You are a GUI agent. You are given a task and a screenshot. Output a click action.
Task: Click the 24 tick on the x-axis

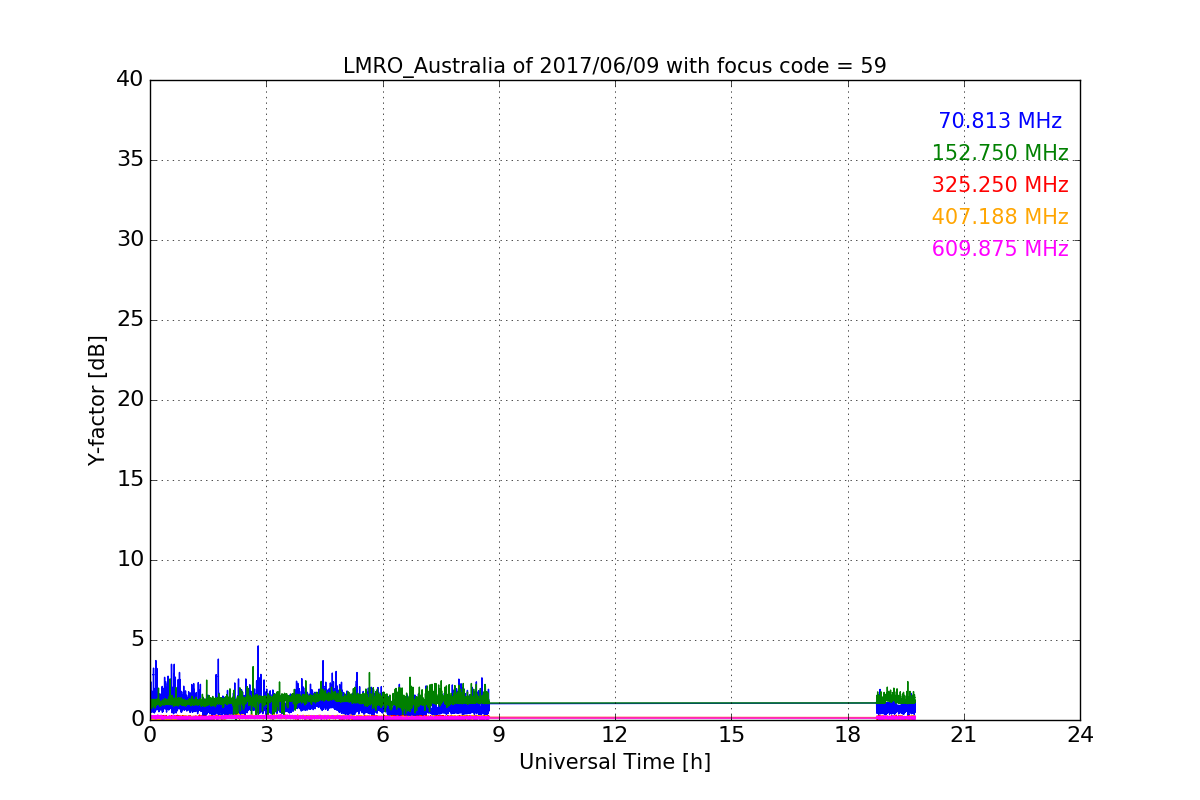(1079, 734)
